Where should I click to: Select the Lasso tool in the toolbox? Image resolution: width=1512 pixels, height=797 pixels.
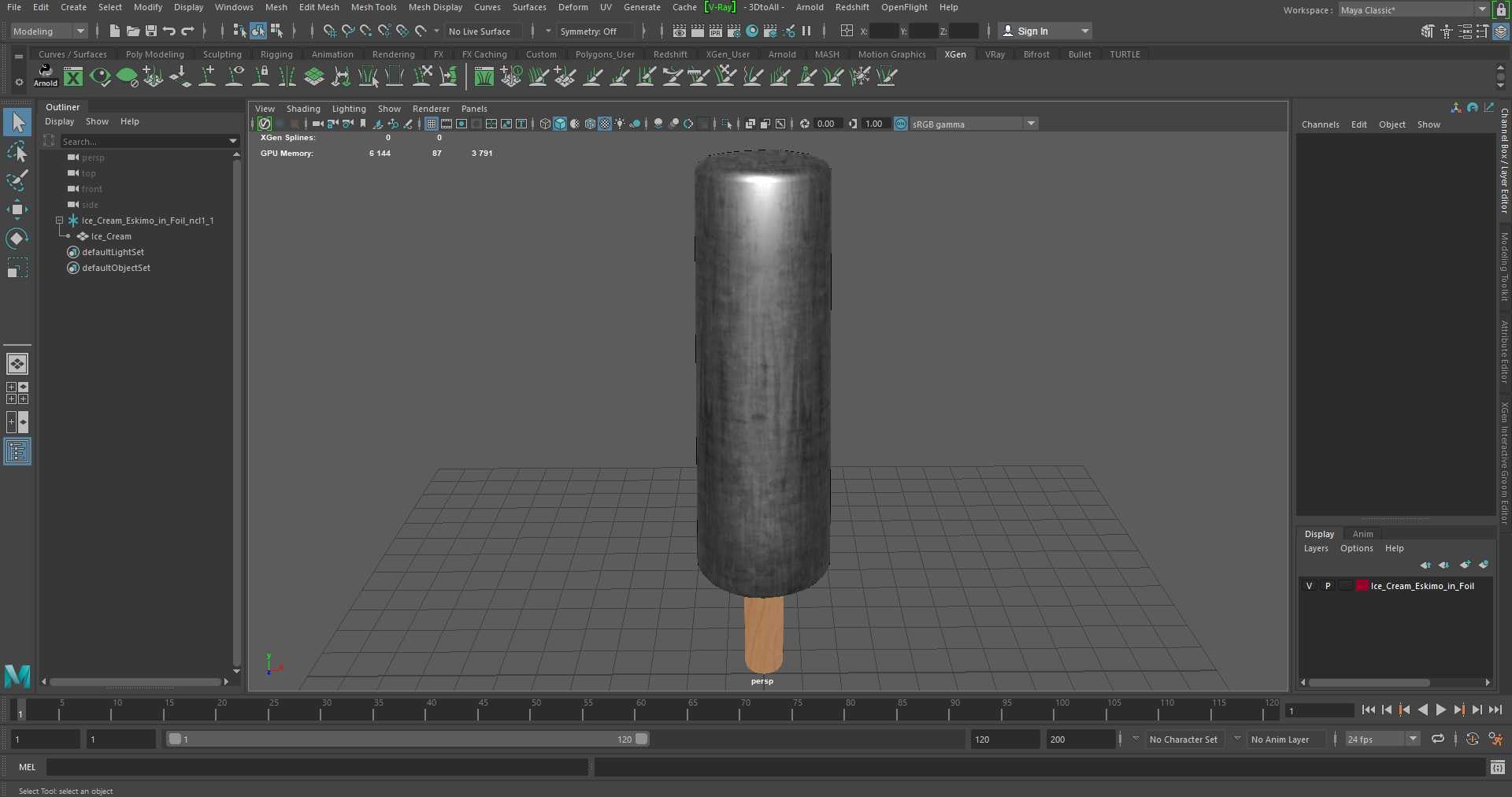(x=17, y=151)
